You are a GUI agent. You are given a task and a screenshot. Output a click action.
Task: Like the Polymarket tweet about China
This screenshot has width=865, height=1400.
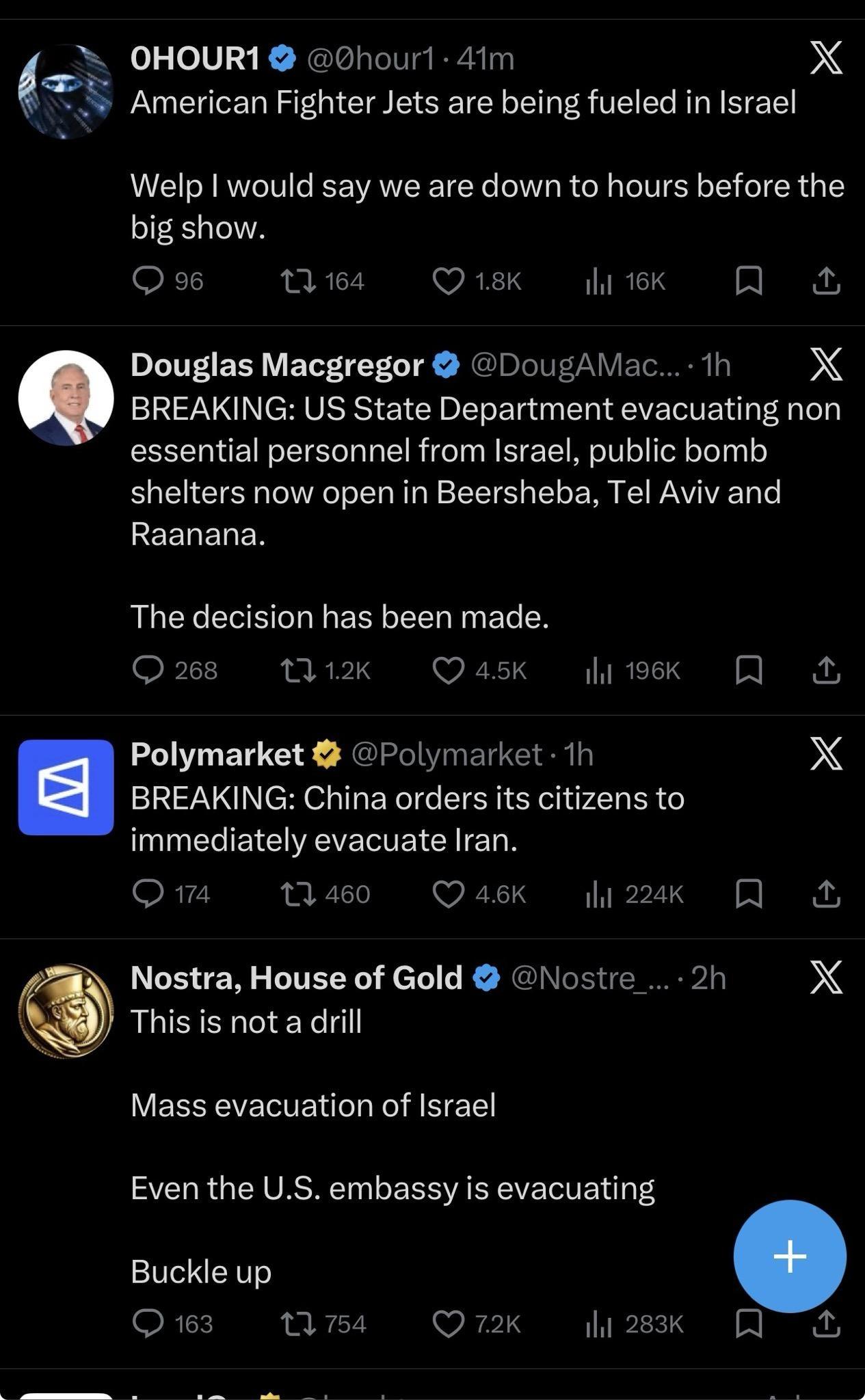click(x=449, y=893)
